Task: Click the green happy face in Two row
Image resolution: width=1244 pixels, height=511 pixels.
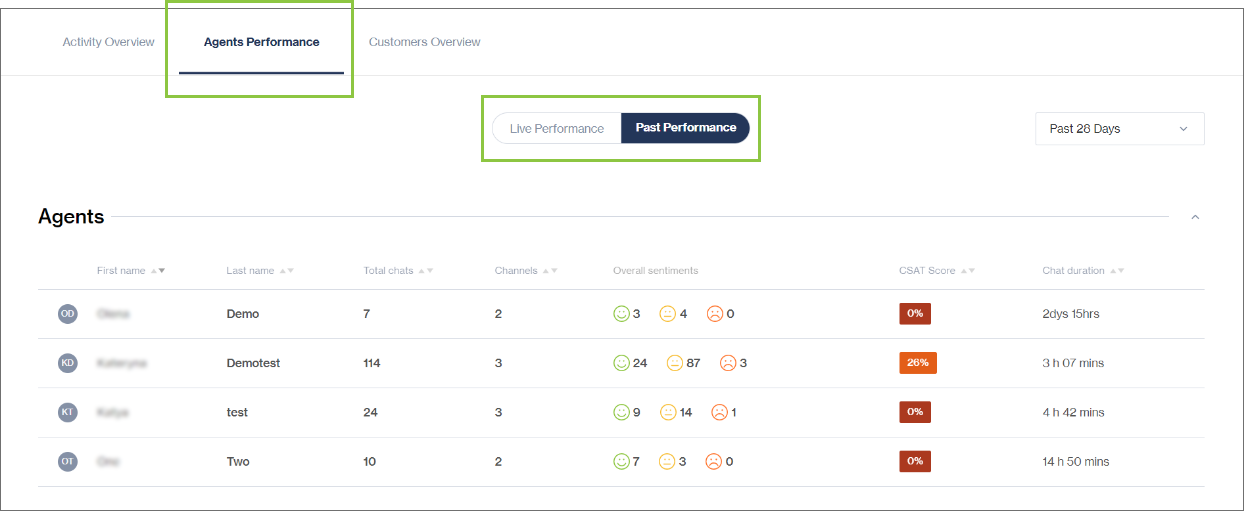Action: point(621,461)
